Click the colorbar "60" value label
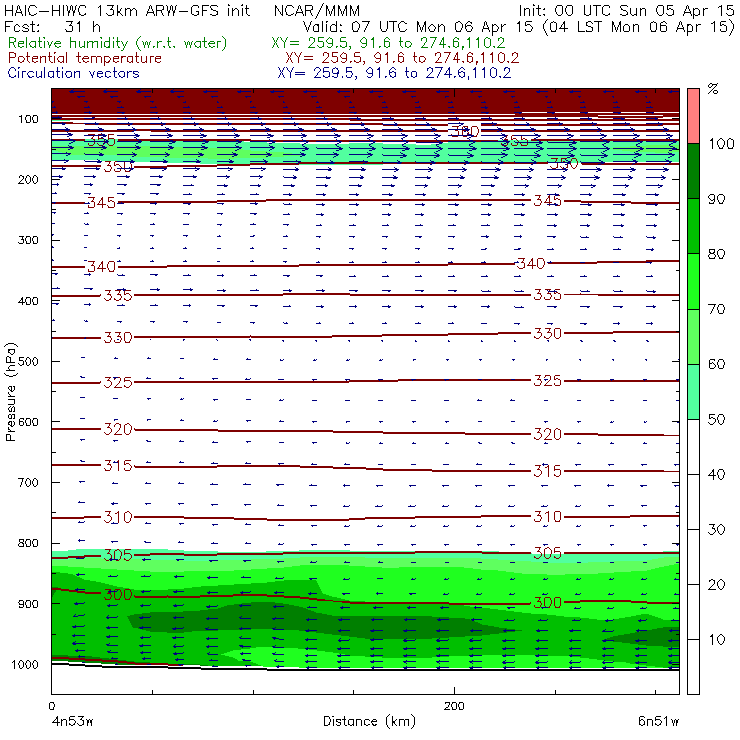This screenshot has width=740, height=740. point(716,364)
